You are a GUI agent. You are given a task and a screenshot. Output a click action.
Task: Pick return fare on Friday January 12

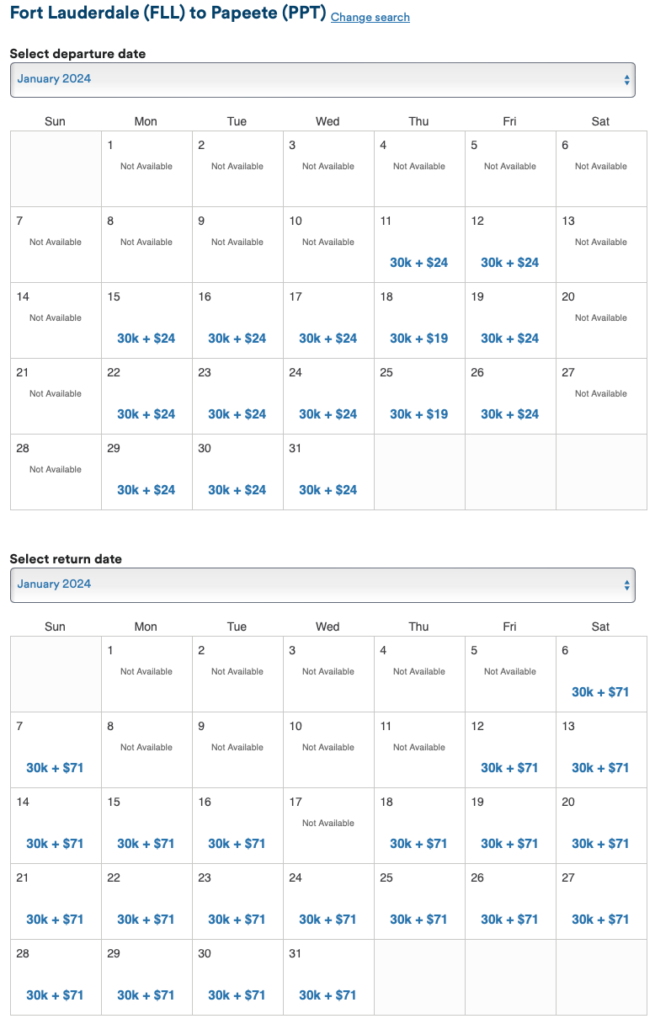[510, 768]
